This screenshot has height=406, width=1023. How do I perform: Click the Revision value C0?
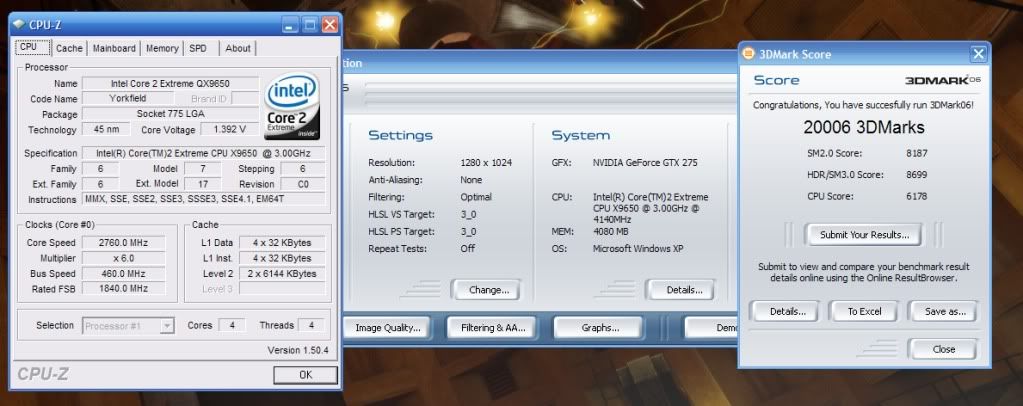point(303,184)
